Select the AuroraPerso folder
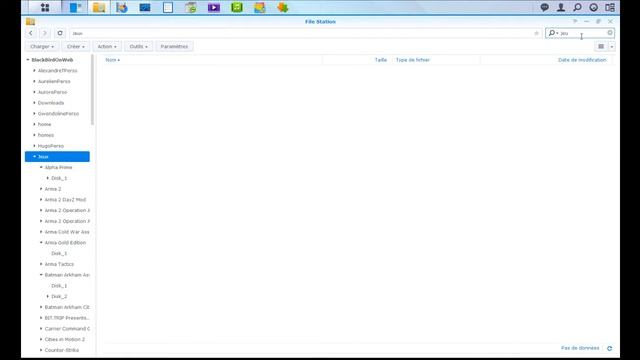This screenshot has width=640, height=360. [x=52, y=92]
